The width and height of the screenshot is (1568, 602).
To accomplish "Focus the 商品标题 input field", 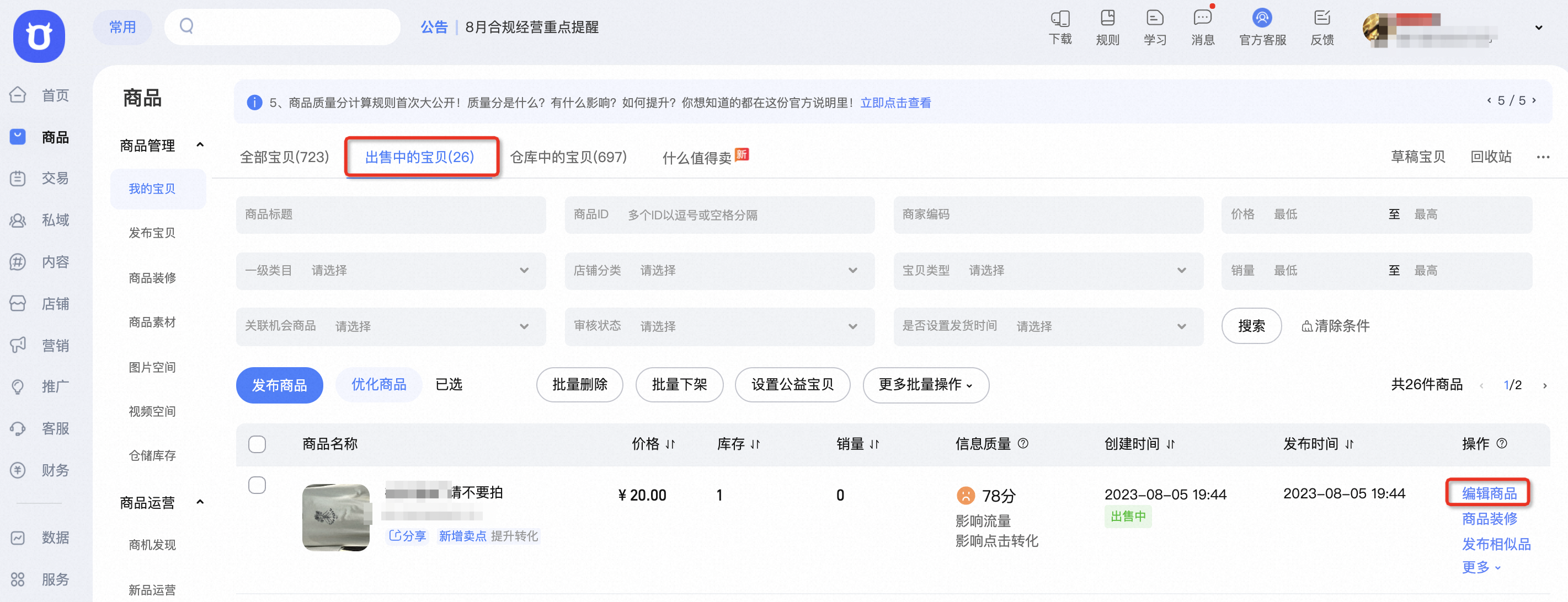I will click(x=391, y=214).
